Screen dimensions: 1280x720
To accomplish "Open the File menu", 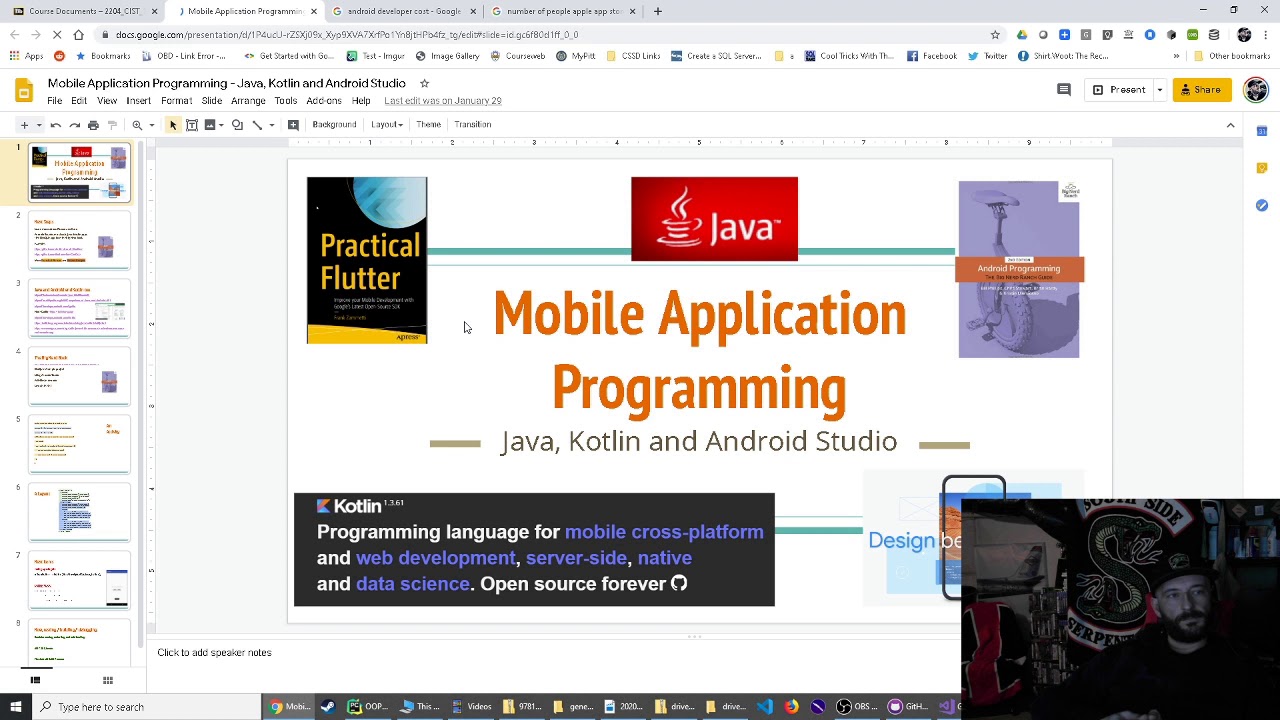I will point(55,101).
